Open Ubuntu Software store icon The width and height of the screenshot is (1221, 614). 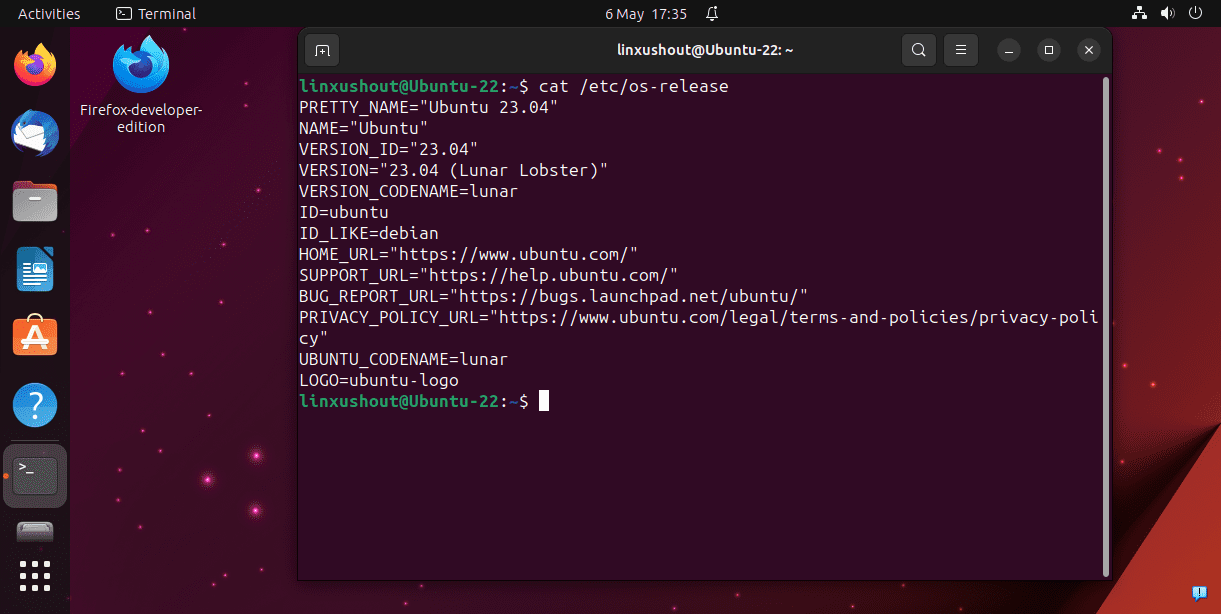35,337
